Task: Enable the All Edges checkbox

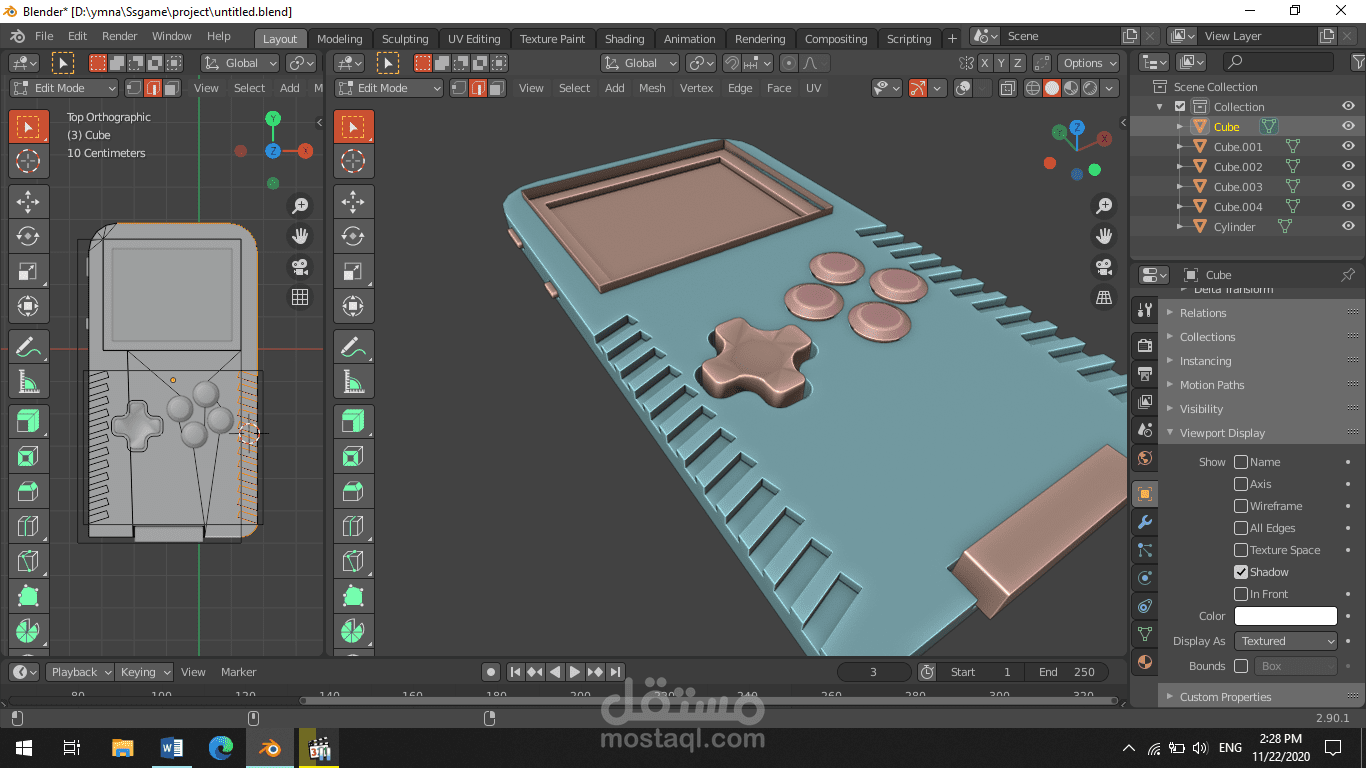Action: [x=1241, y=528]
